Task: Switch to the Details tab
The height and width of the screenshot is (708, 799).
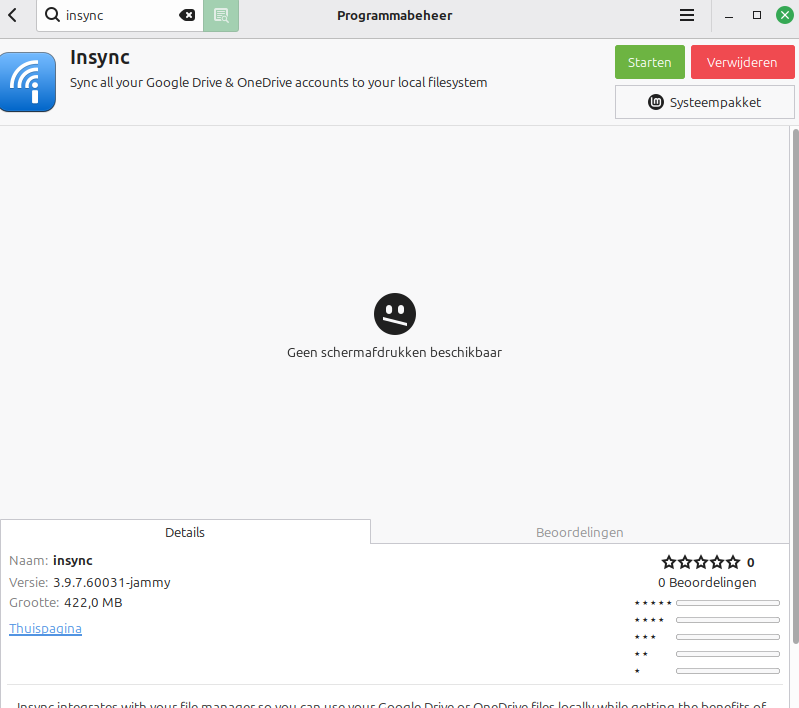Action: tap(185, 532)
